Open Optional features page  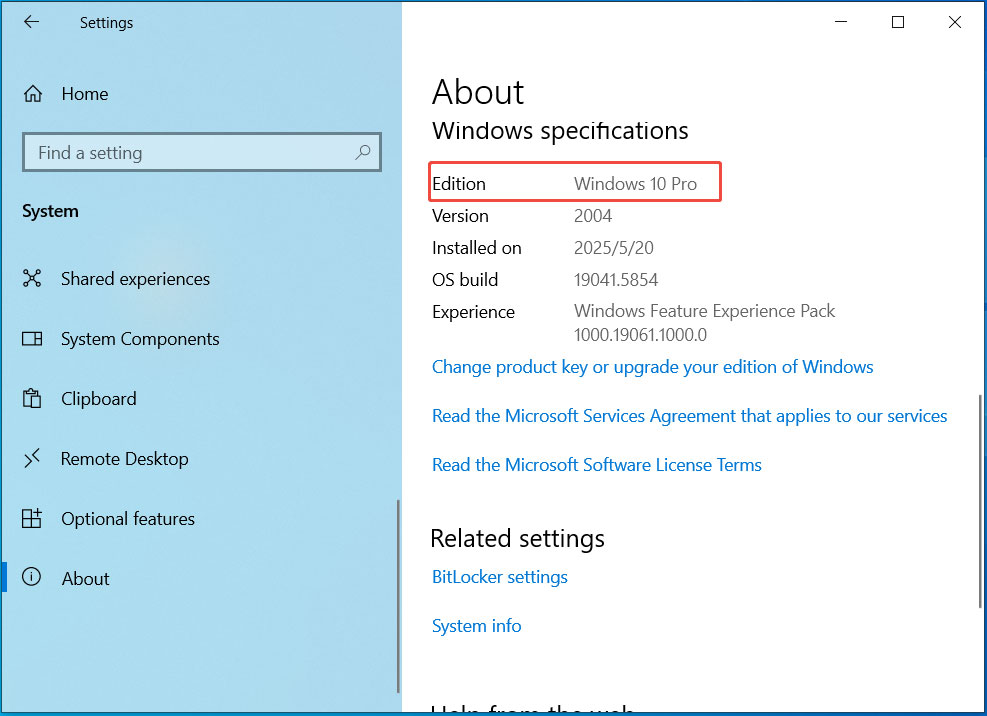[128, 519]
